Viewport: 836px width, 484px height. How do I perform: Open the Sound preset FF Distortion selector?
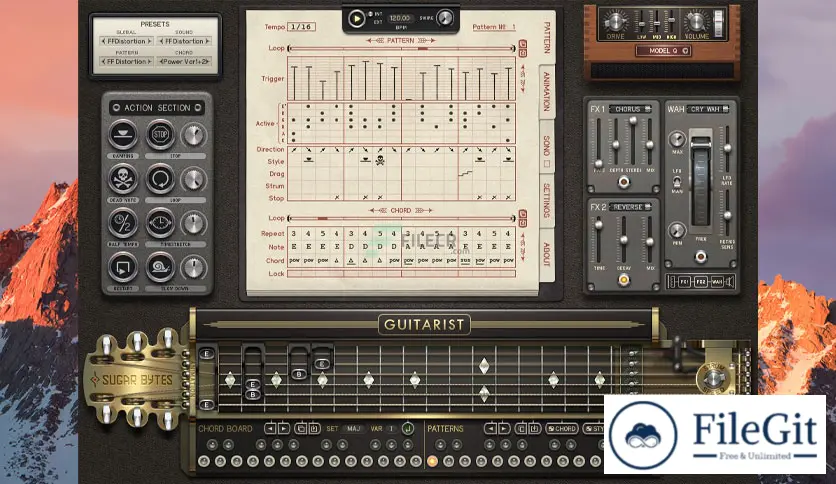[x=184, y=41]
